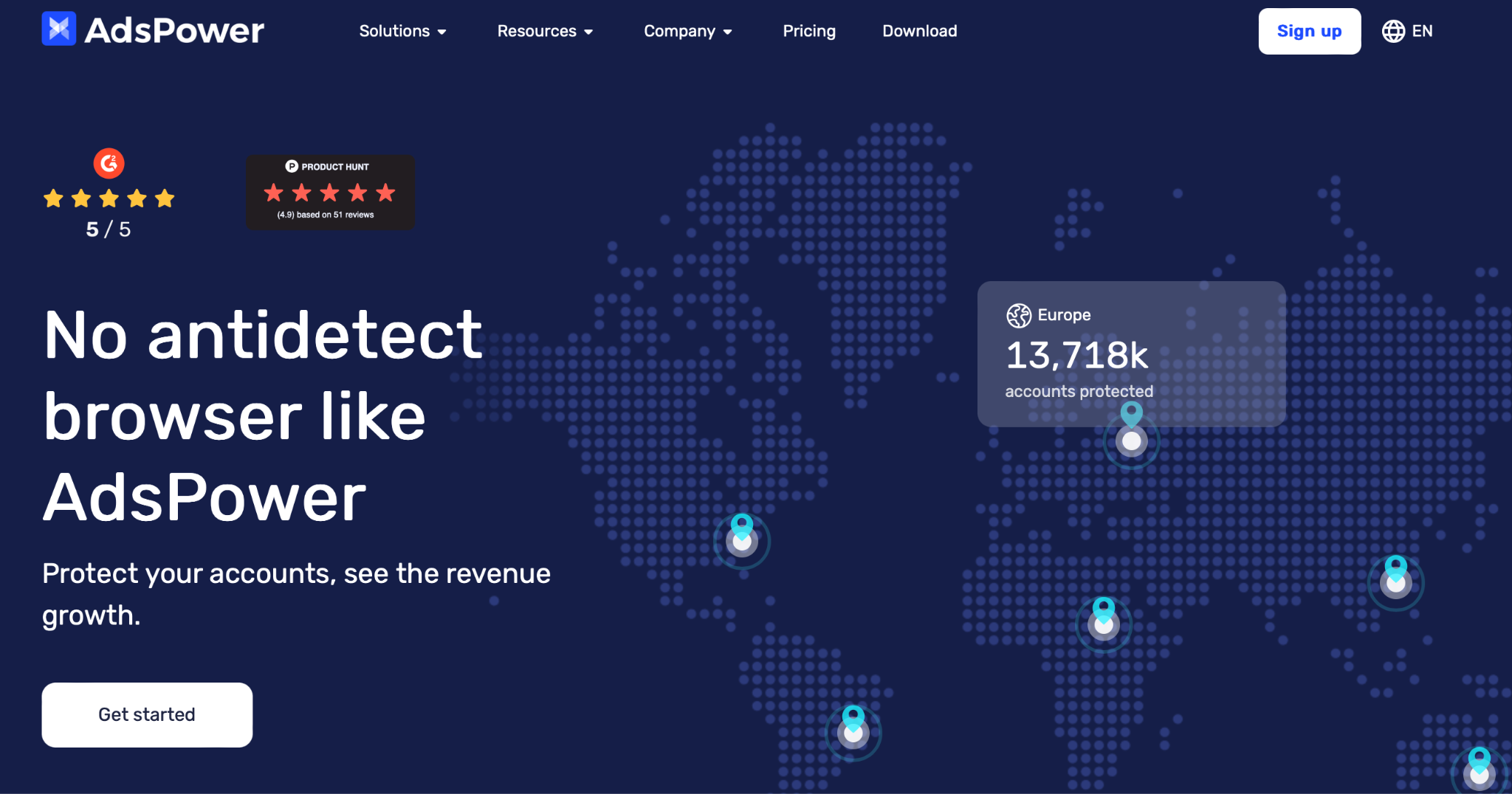Click the Europe globe icon in card
Screen dimensions: 1512x794
point(1019,315)
